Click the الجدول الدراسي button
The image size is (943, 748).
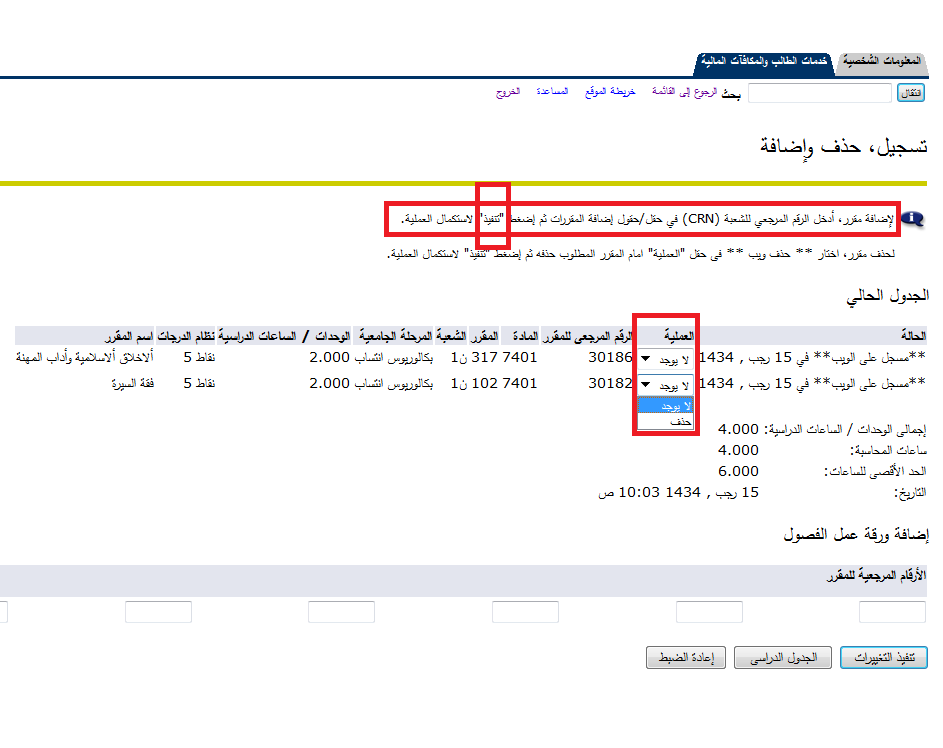click(x=783, y=658)
